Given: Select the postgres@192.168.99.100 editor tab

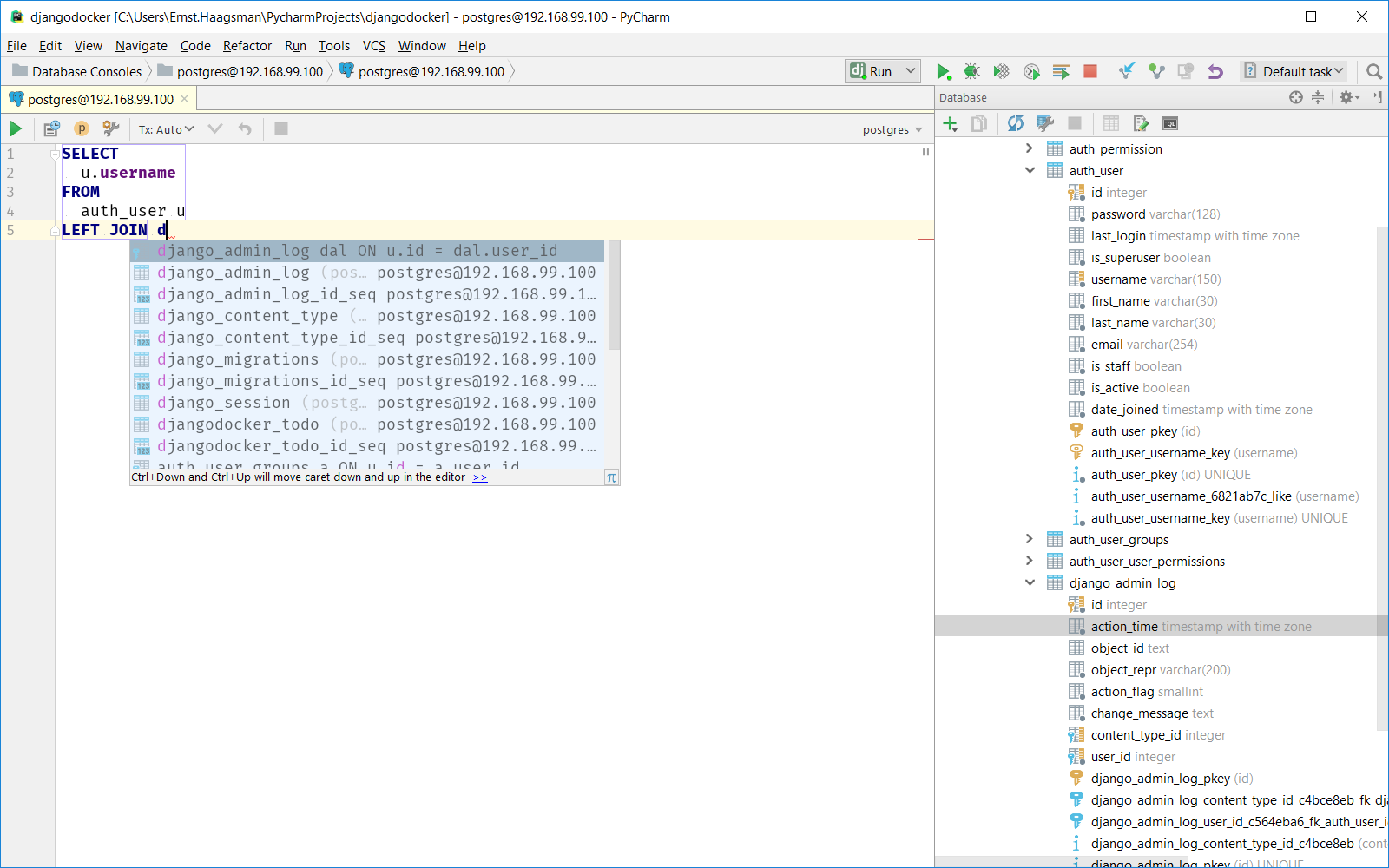Looking at the screenshot, I should tap(100, 99).
